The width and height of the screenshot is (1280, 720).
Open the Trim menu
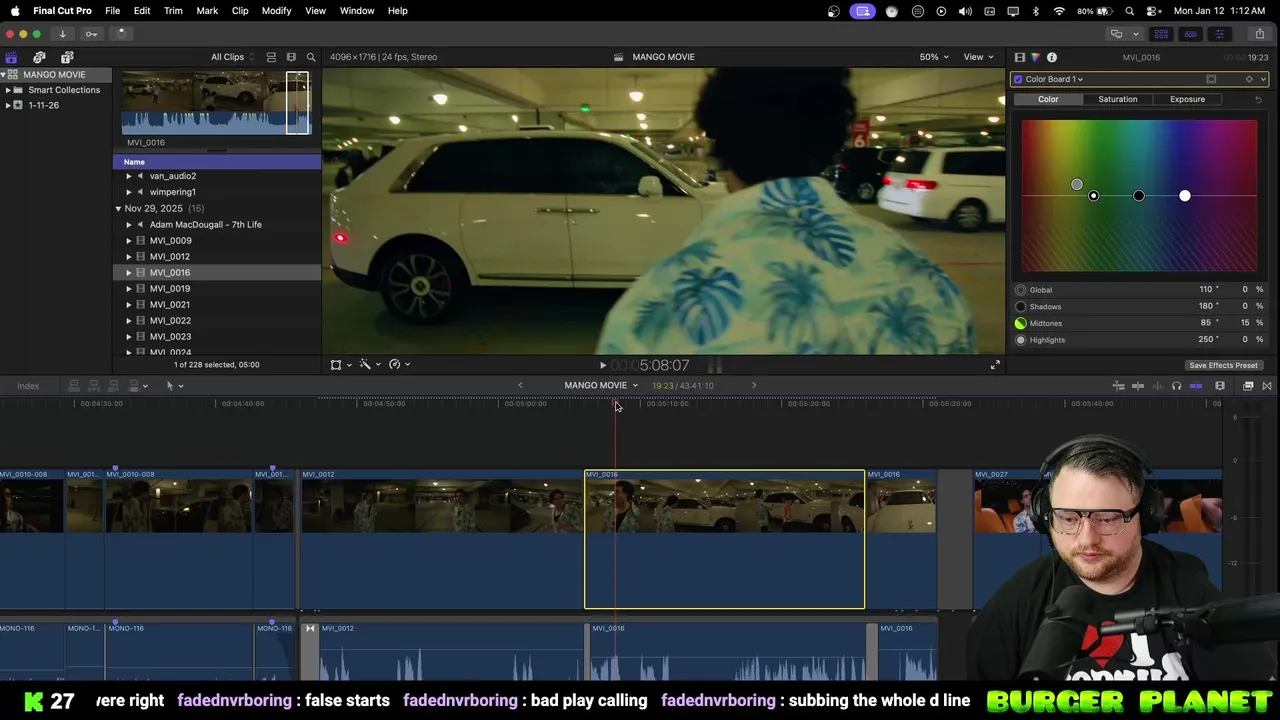tap(173, 11)
